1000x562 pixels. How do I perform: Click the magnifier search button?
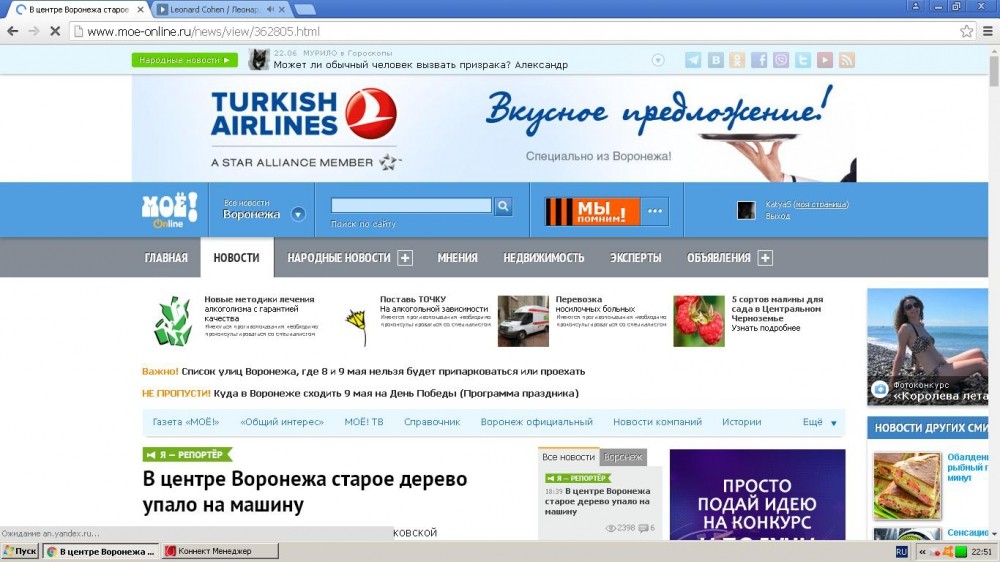point(503,205)
